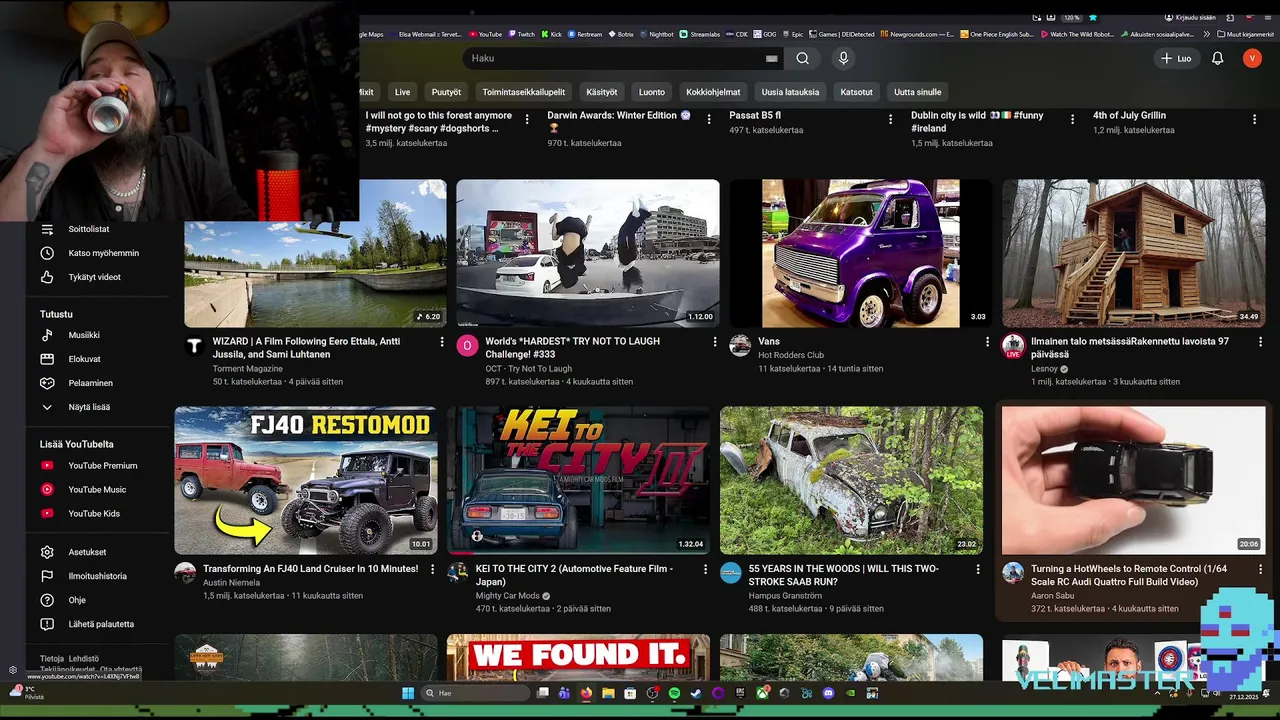
Task: Select the Uusia latauksia filter chip
Action: (790, 92)
